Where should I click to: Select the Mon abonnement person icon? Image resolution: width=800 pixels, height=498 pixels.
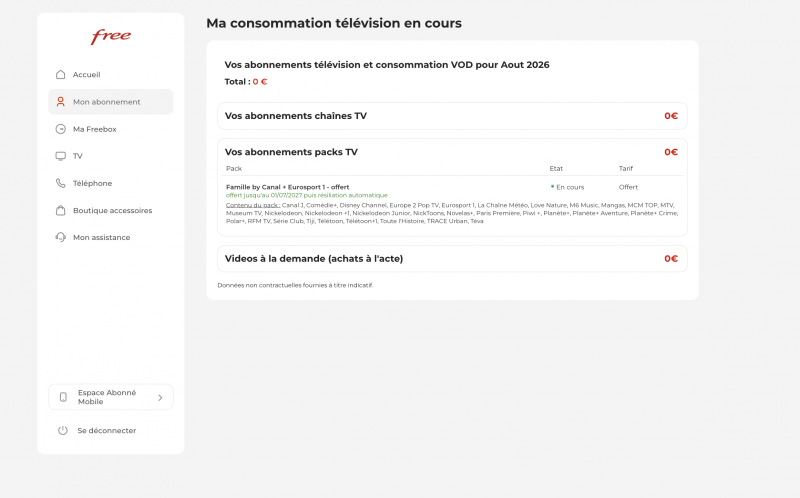pyautogui.click(x=61, y=102)
